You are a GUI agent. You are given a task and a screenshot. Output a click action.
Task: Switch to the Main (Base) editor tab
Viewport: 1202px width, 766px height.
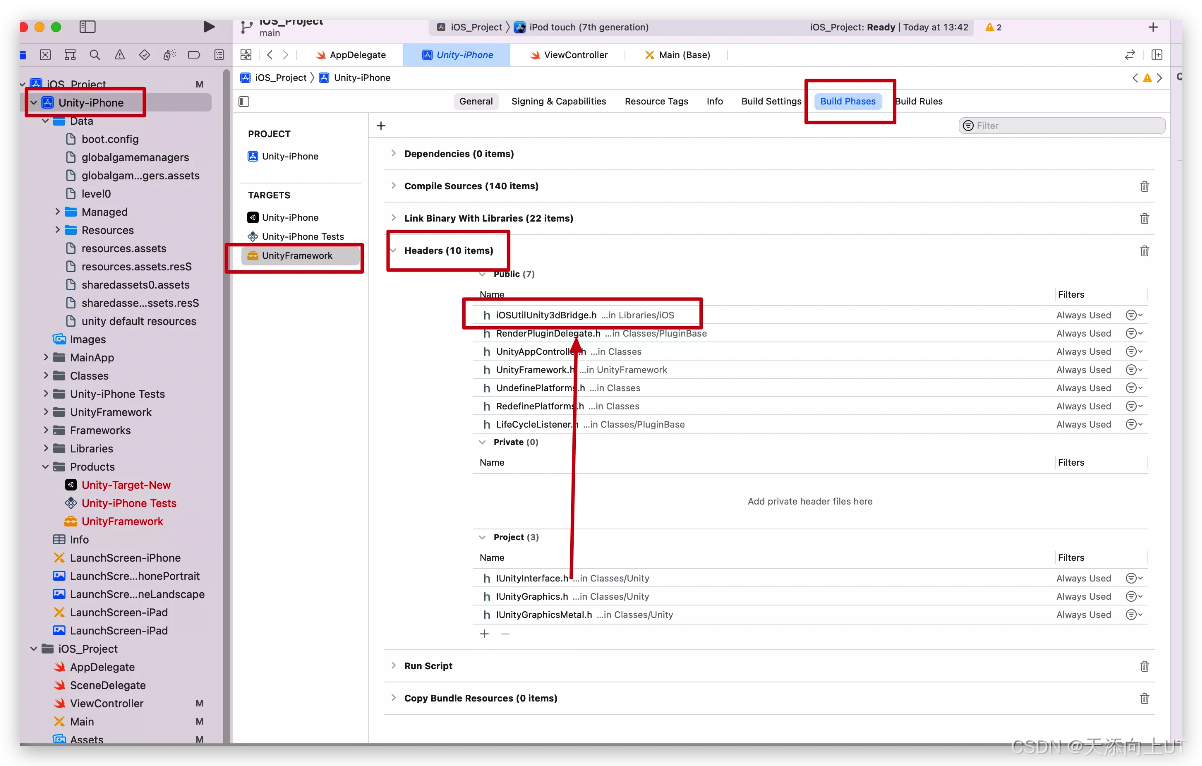pos(678,55)
